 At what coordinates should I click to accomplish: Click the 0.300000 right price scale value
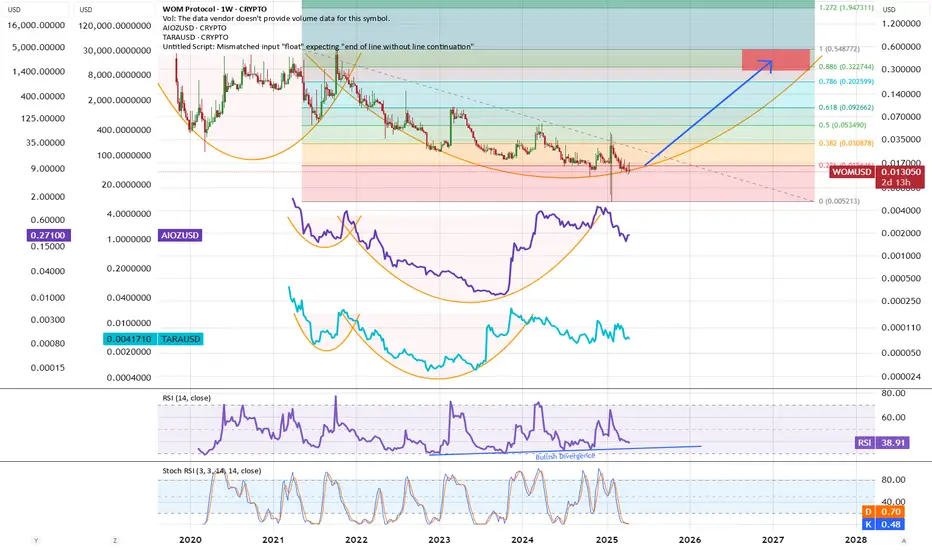coord(902,70)
